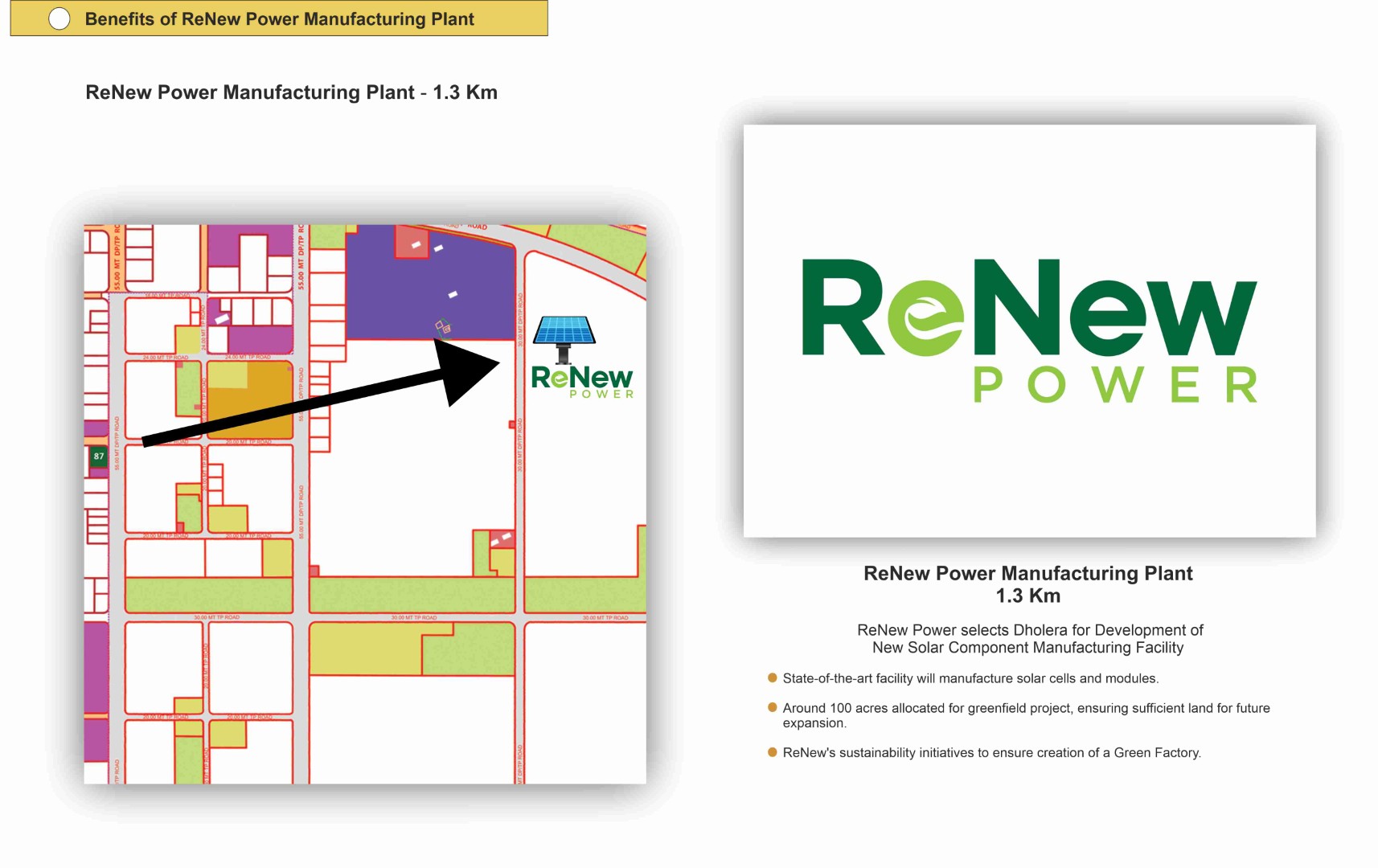The image size is (1378, 868).
Task: Click the green 'POWER' text in large logo
Action: pos(1113,386)
